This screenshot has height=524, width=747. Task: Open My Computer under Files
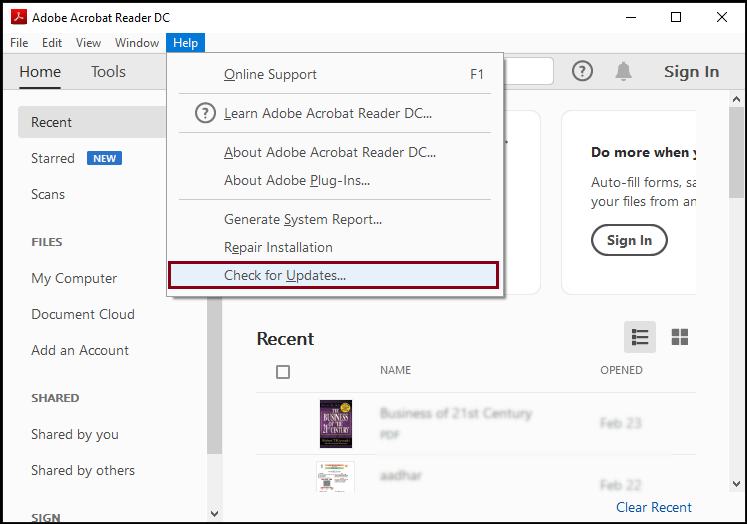pyautogui.click(x=74, y=278)
